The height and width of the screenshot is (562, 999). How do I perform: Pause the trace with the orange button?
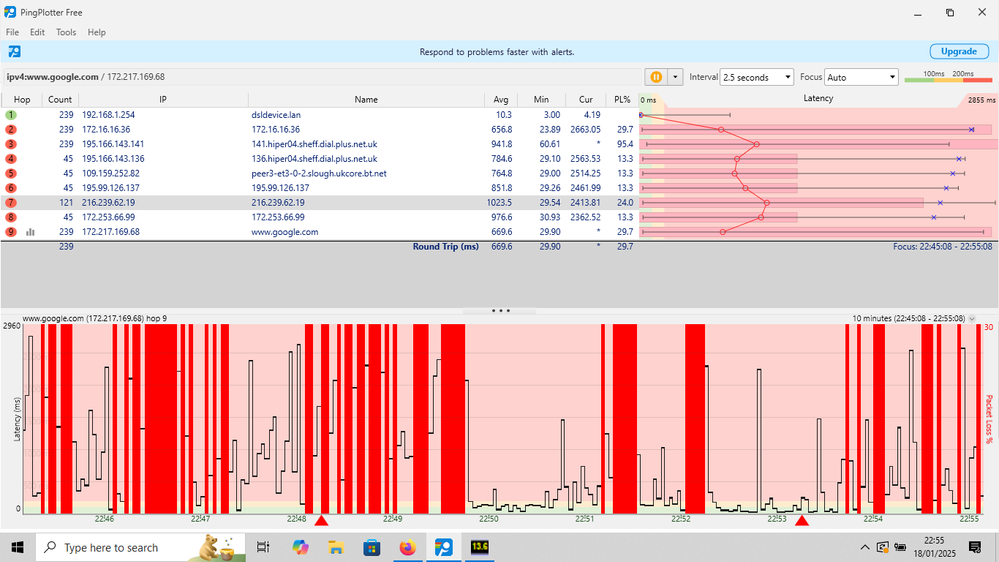(657, 77)
